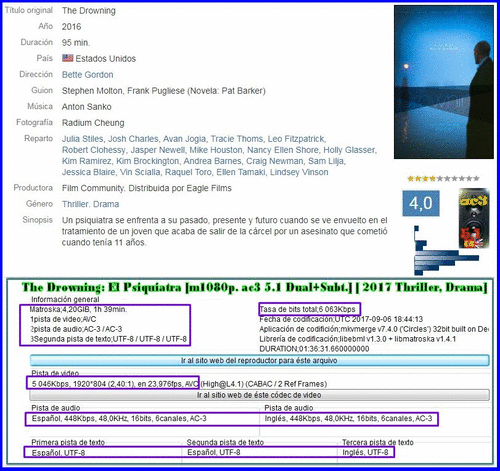The width and height of the screenshot is (500, 471).
Task: Visit Vin Scialla's cast page
Action: [140, 172]
